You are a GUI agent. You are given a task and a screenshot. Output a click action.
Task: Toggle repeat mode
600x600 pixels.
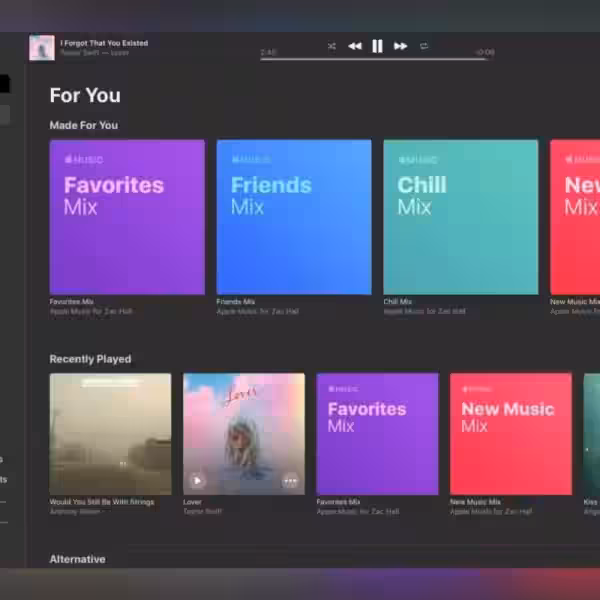[x=424, y=46]
